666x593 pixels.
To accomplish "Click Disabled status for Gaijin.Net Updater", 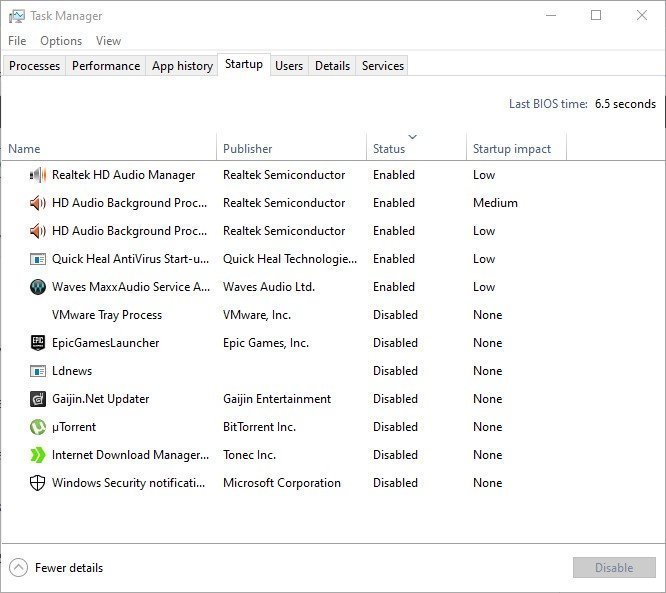I will tap(395, 399).
